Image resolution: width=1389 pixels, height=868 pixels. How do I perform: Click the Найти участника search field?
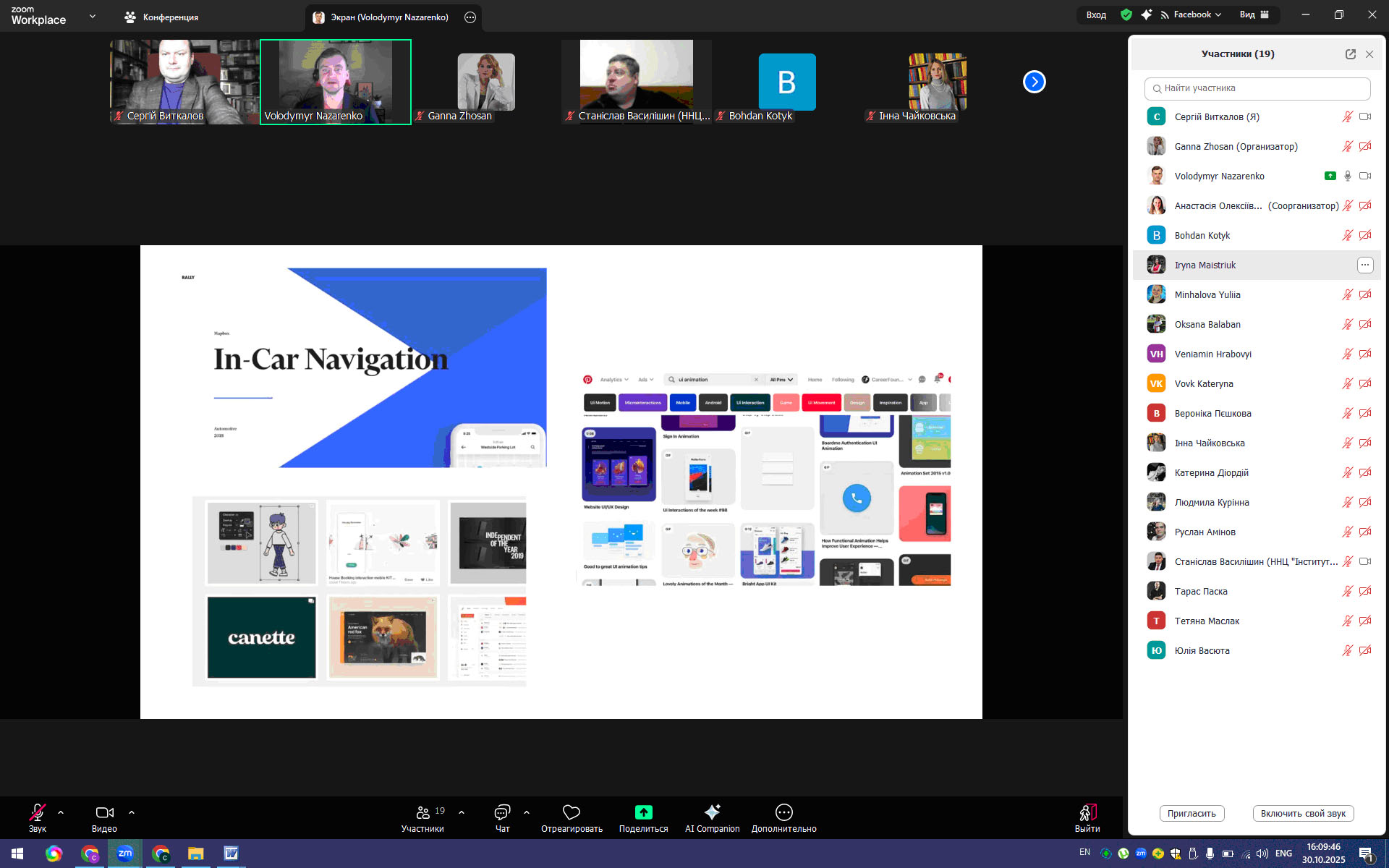point(1257,88)
